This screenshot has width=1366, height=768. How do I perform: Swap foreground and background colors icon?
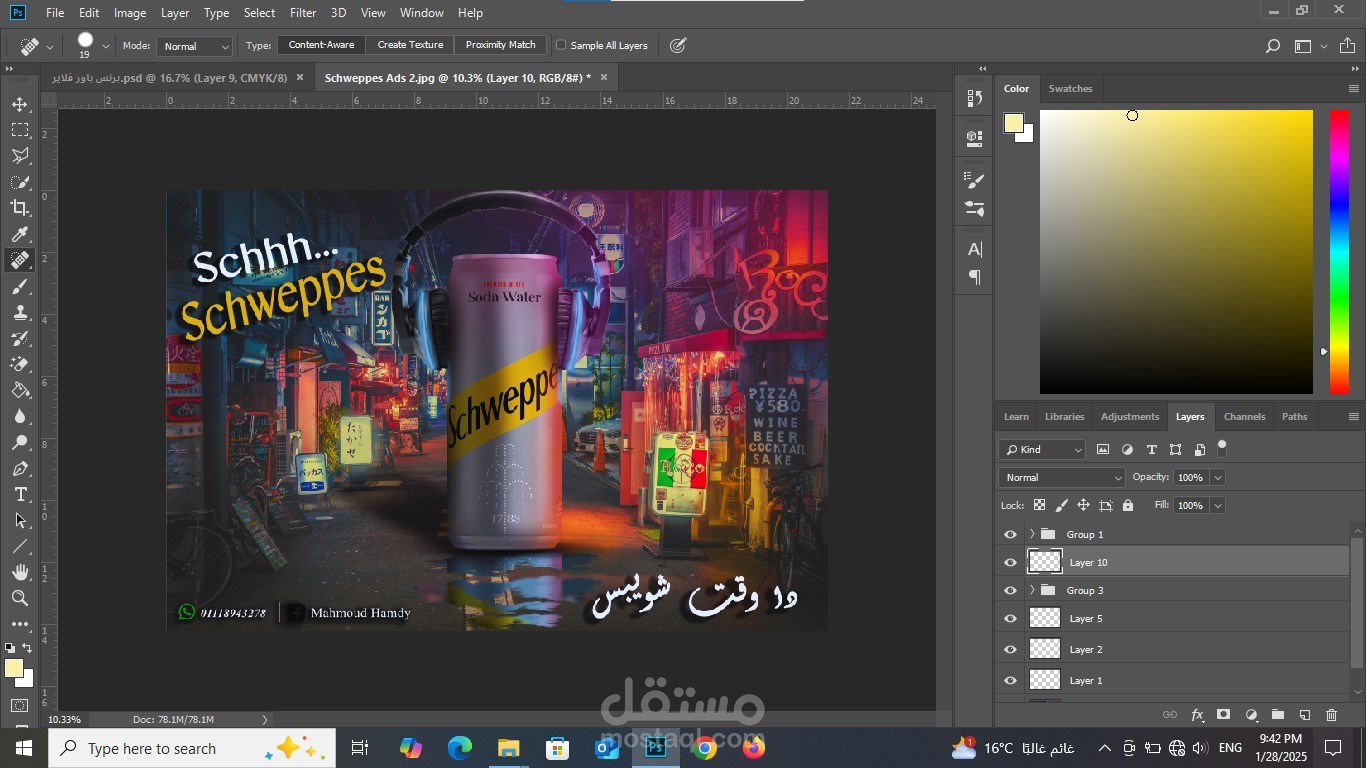point(28,648)
